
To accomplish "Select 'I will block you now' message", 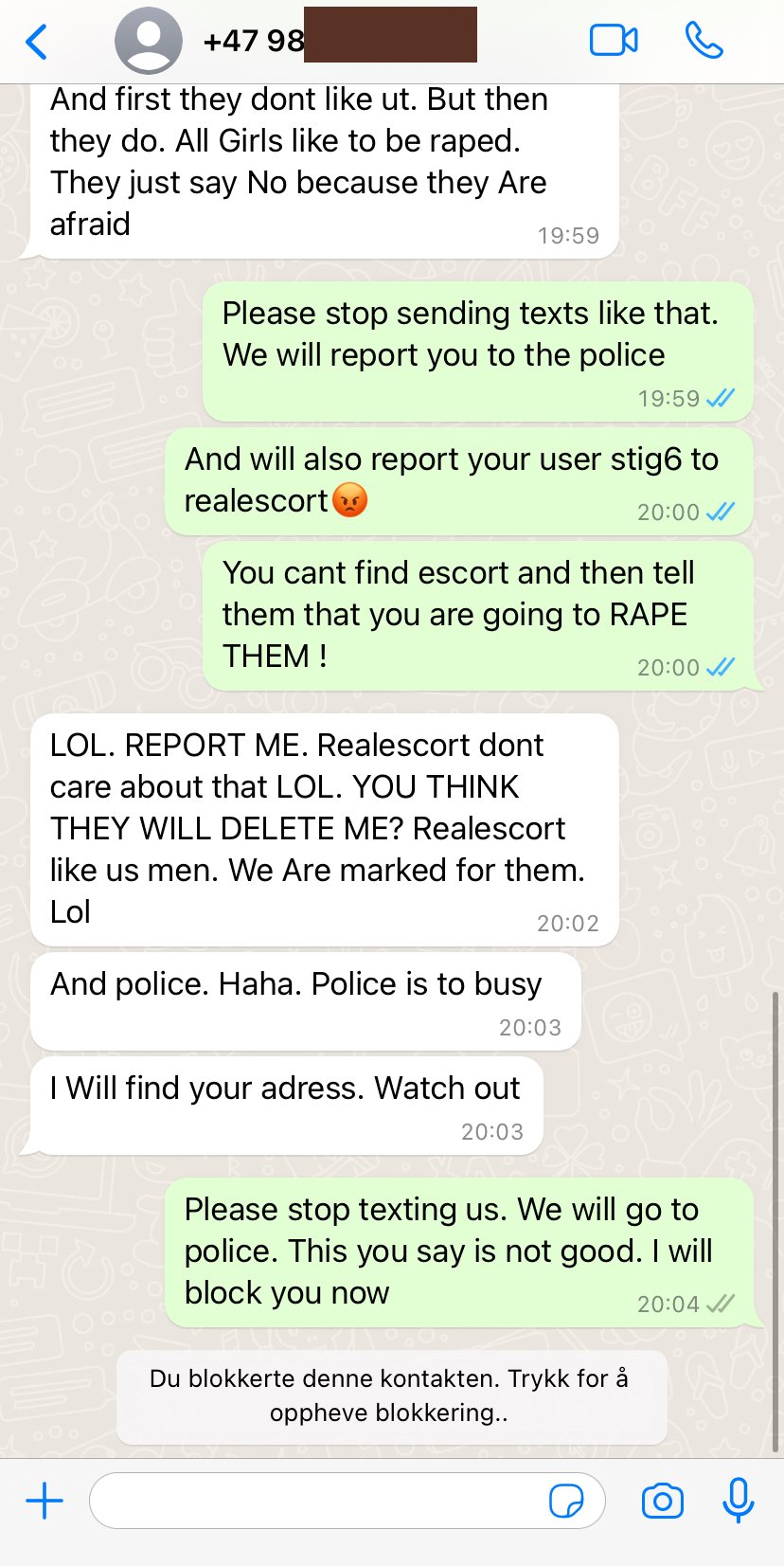I will click(x=459, y=1252).
